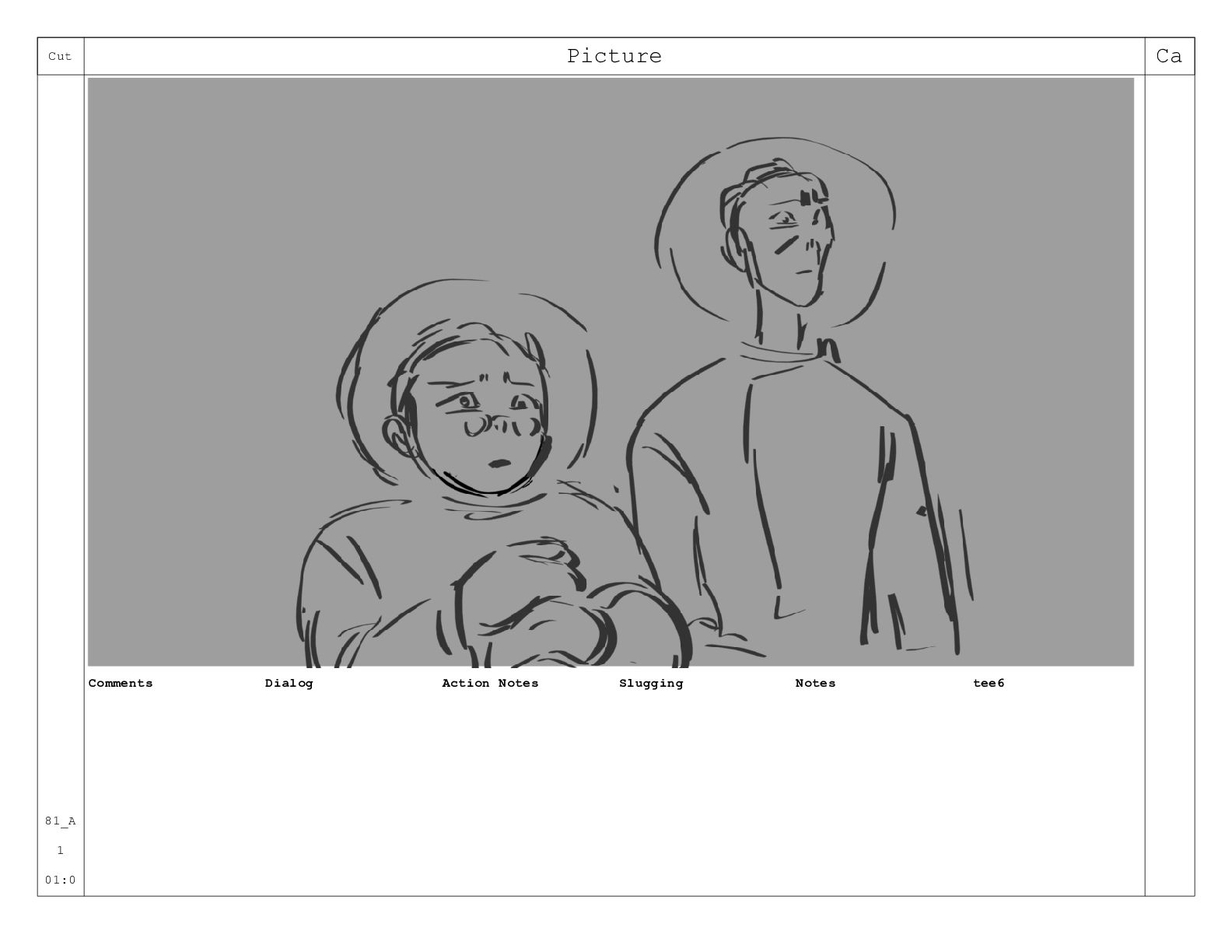Select the Slugging field label
The image size is (1232, 952).
click(x=651, y=683)
